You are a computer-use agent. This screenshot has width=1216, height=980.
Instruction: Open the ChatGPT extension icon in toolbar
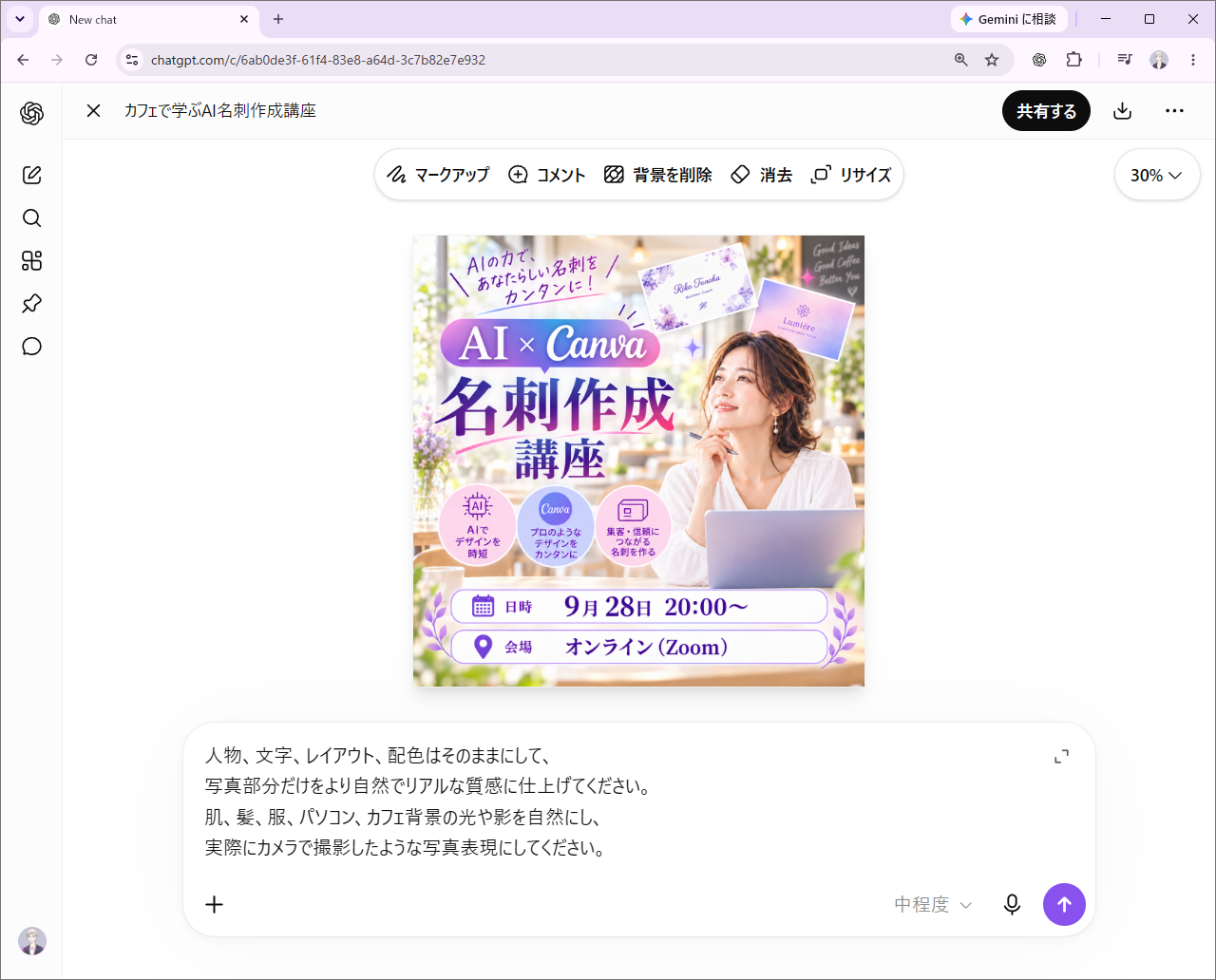1039,60
